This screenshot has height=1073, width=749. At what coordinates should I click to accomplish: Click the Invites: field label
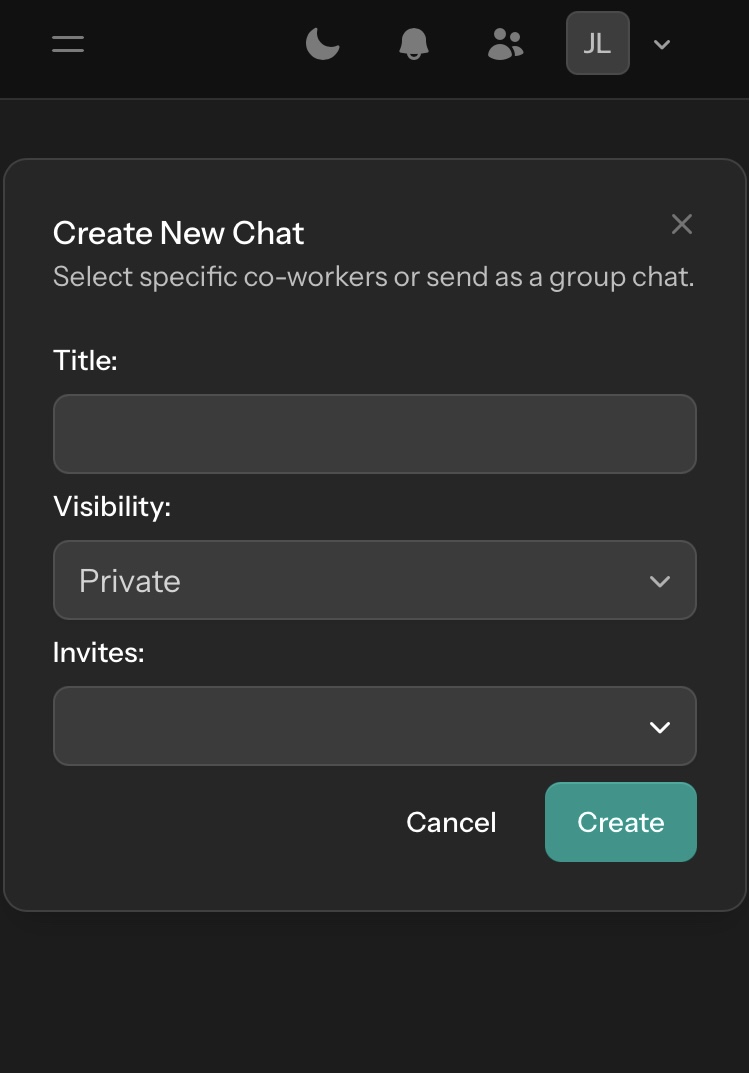click(98, 652)
